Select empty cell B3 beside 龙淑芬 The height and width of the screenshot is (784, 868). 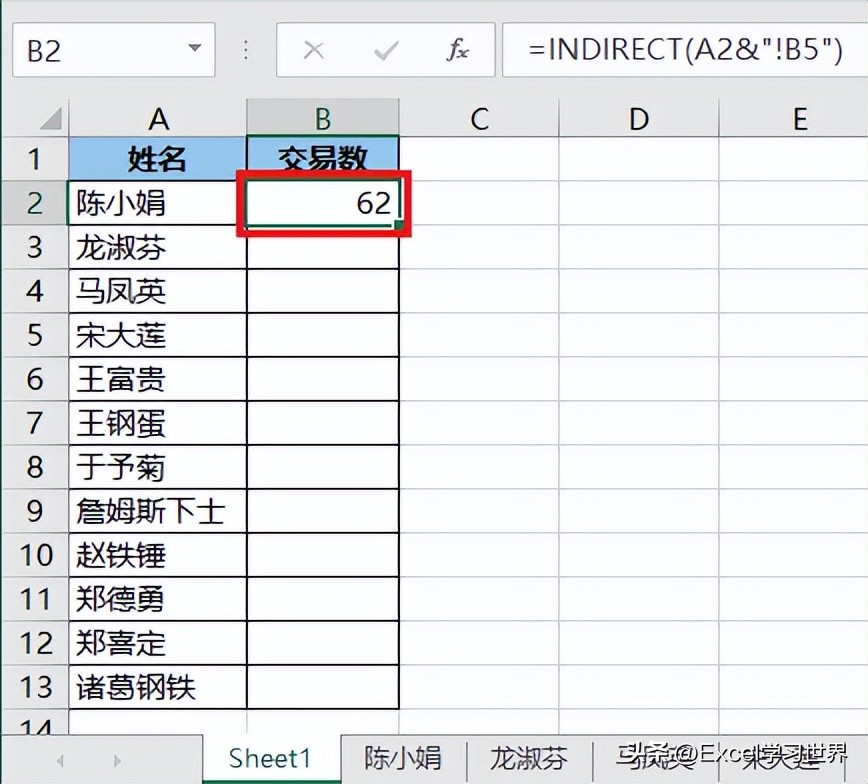(x=323, y=247)
